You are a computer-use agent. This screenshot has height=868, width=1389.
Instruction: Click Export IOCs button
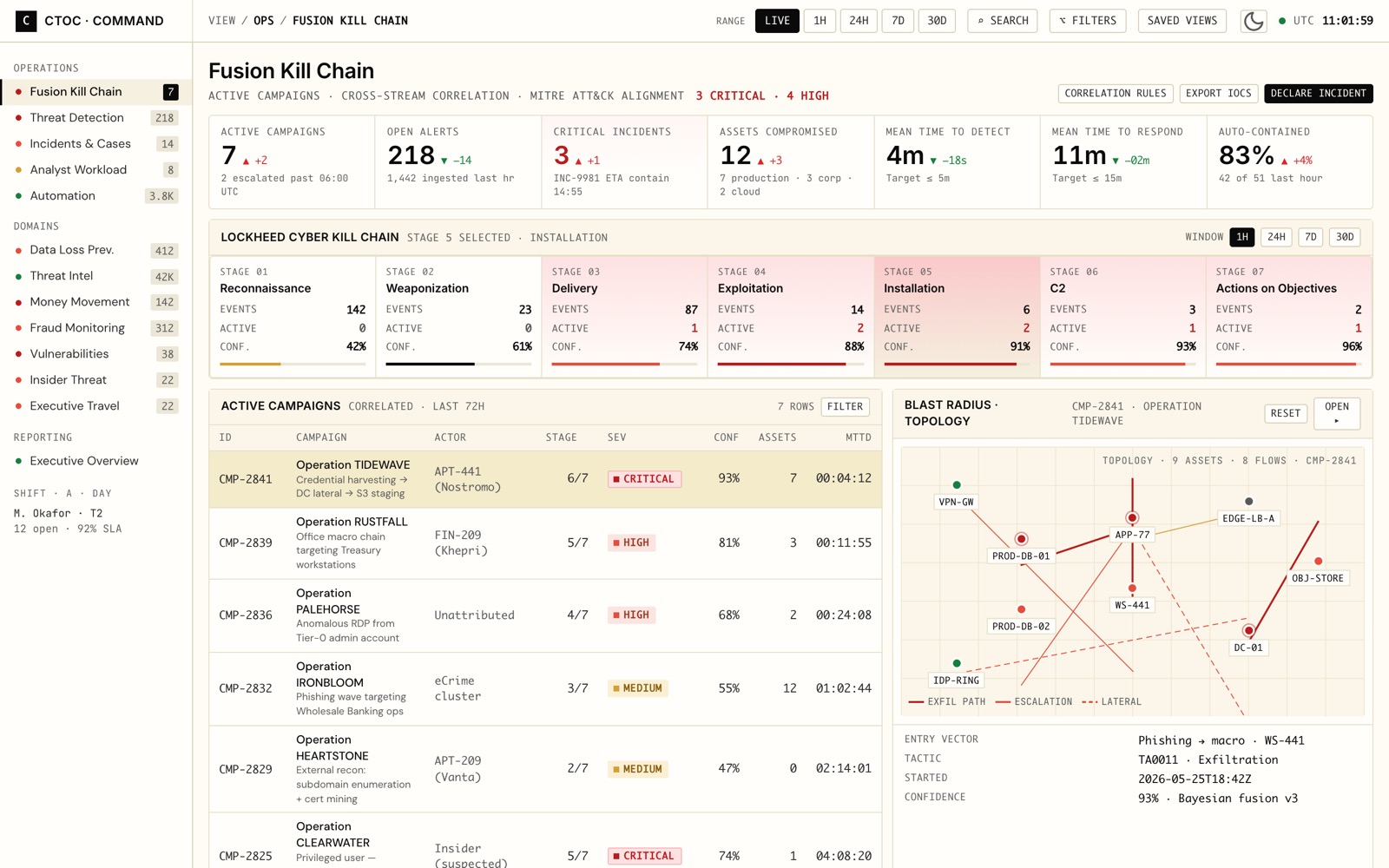pyautogui.click(x=1218, y=94)
